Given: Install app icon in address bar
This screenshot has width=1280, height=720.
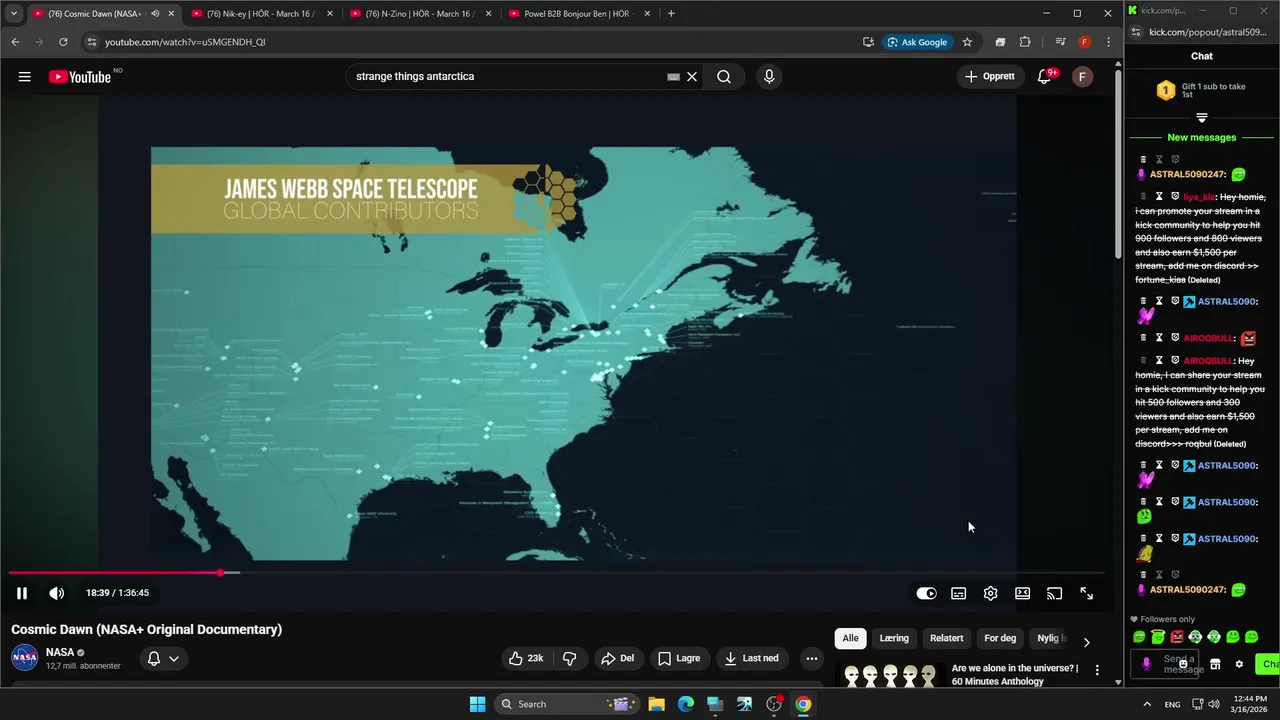Looking at the screenshot, I should 868,42.
